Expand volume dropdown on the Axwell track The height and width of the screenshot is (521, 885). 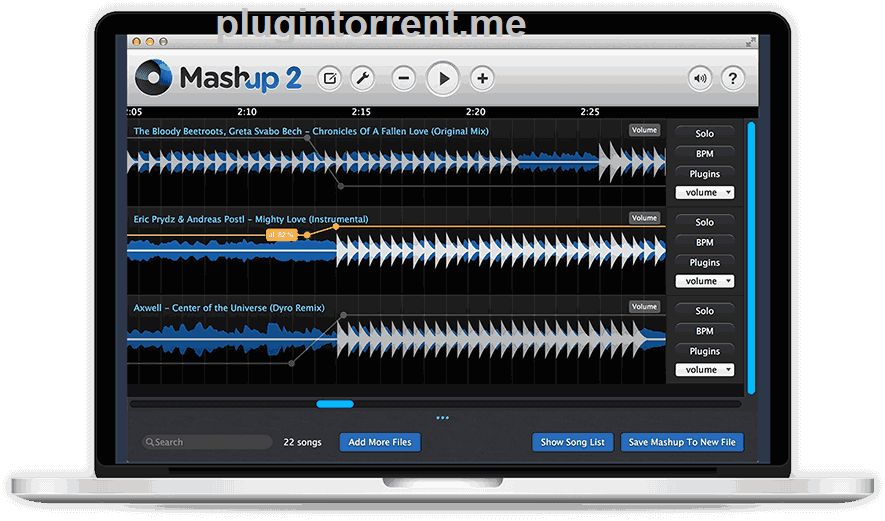[704, 370]
